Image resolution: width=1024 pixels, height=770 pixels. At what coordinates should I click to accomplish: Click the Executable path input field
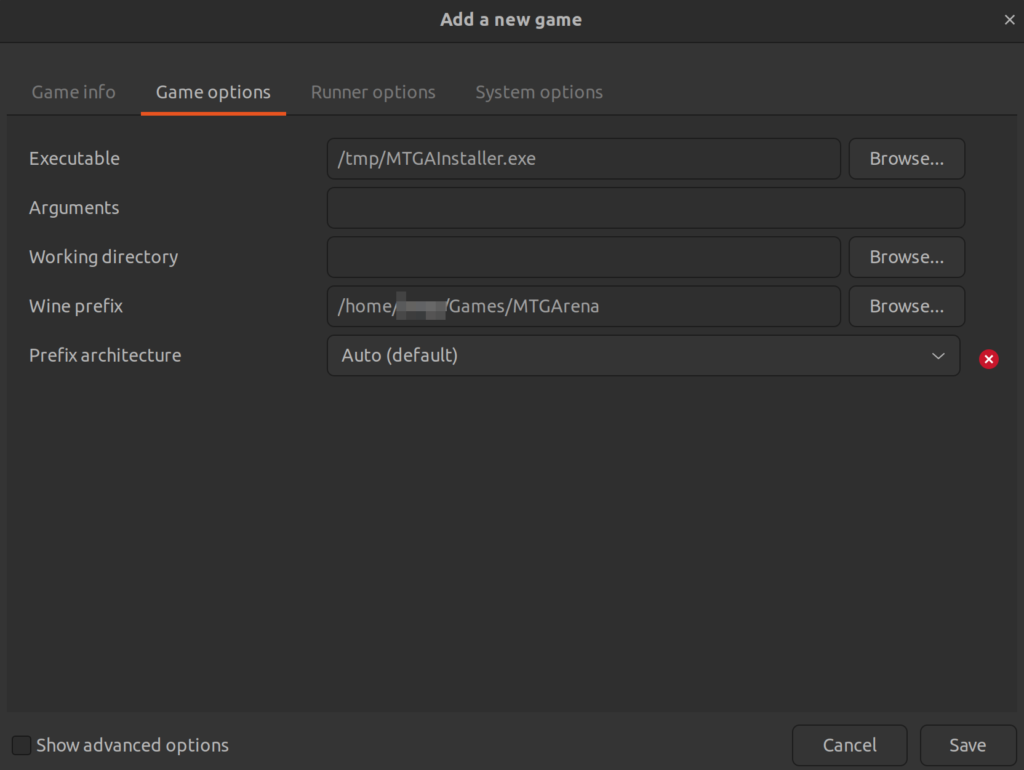(584, 158)
